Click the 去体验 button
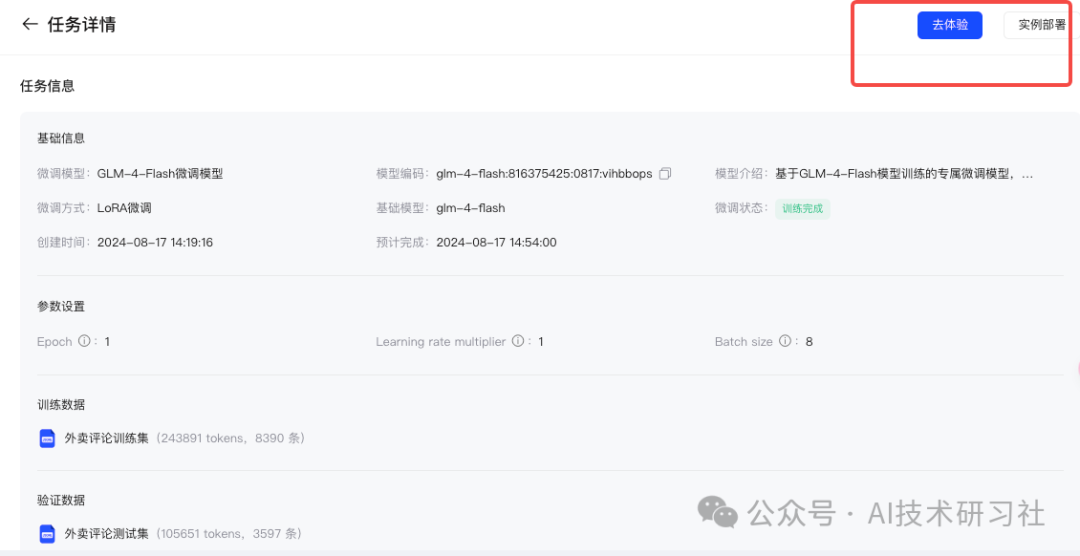Viewport: 1080px width, 556px height. point(950,25)
